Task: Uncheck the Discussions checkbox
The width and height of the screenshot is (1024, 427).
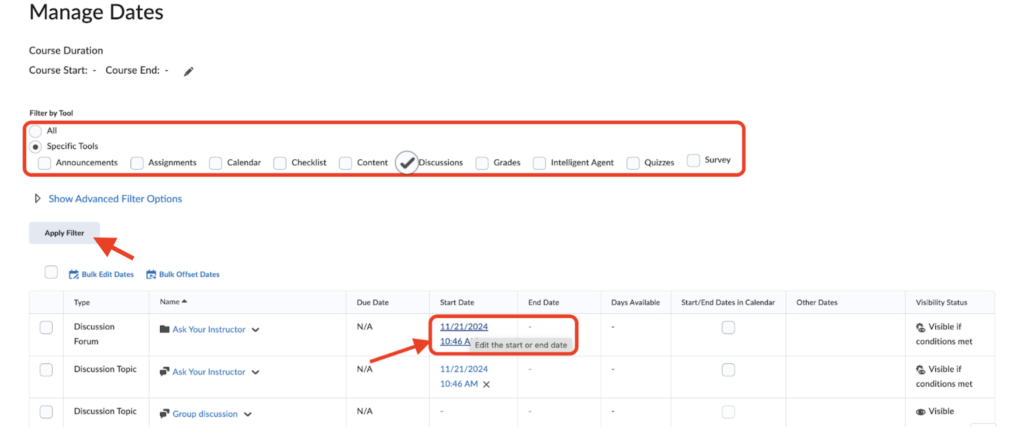Action: [406, 162]
